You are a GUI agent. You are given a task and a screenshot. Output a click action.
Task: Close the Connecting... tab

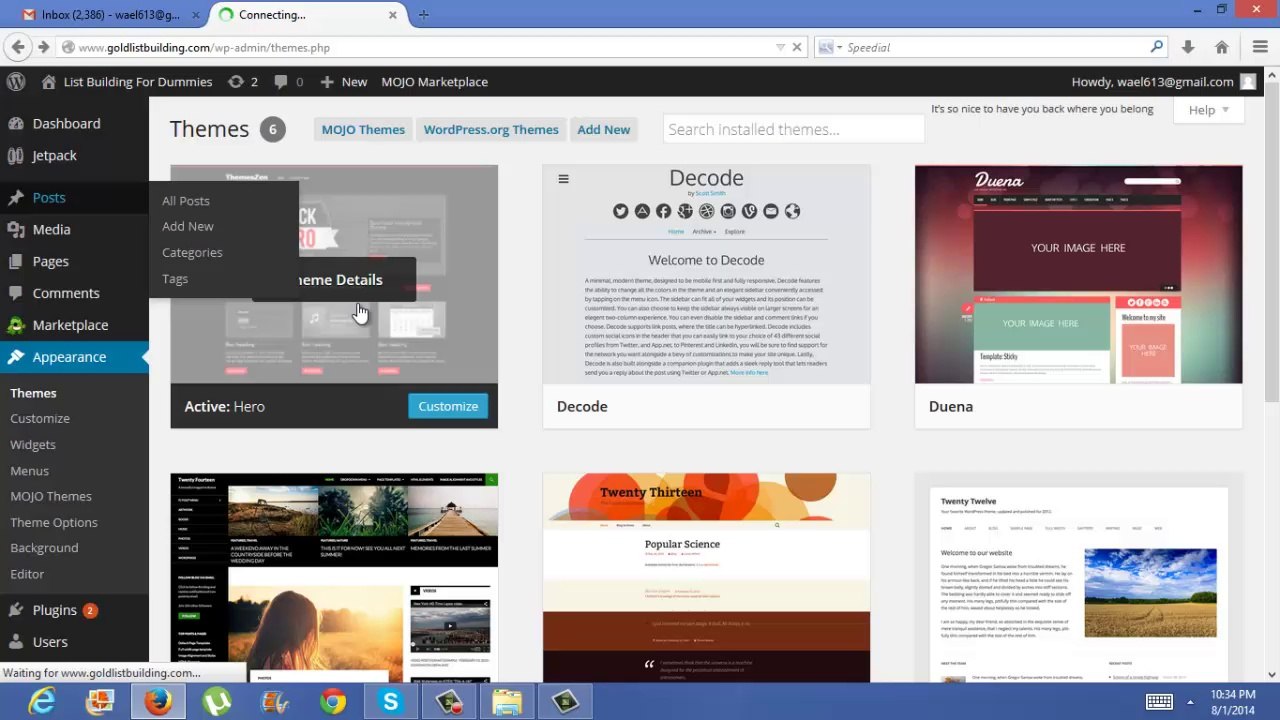393,15
